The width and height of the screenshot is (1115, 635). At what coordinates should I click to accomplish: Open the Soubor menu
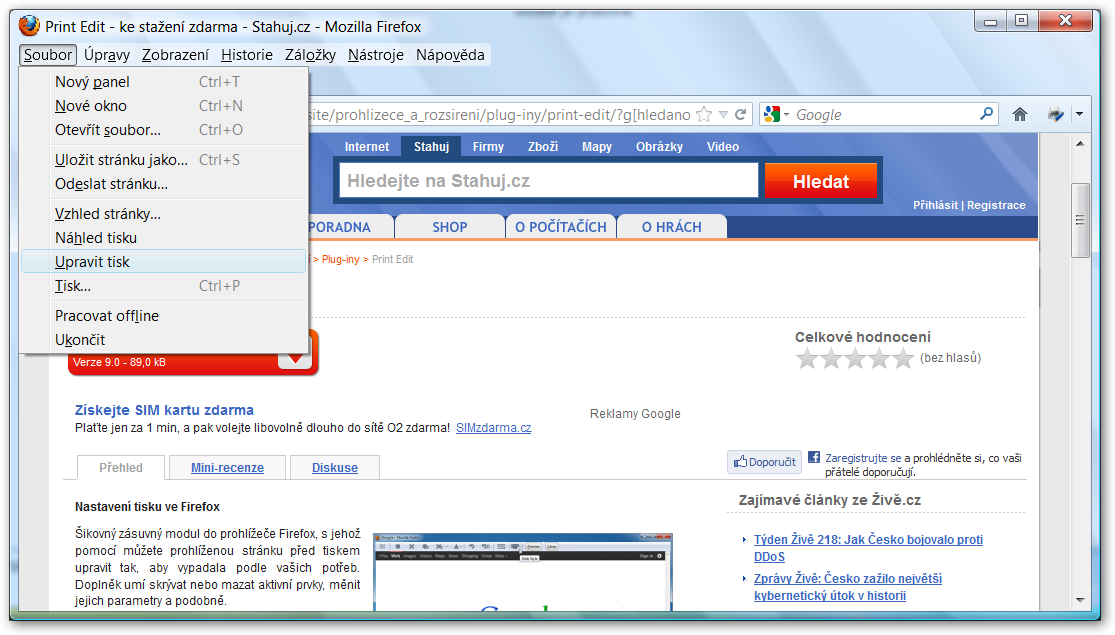pos(48,55)
